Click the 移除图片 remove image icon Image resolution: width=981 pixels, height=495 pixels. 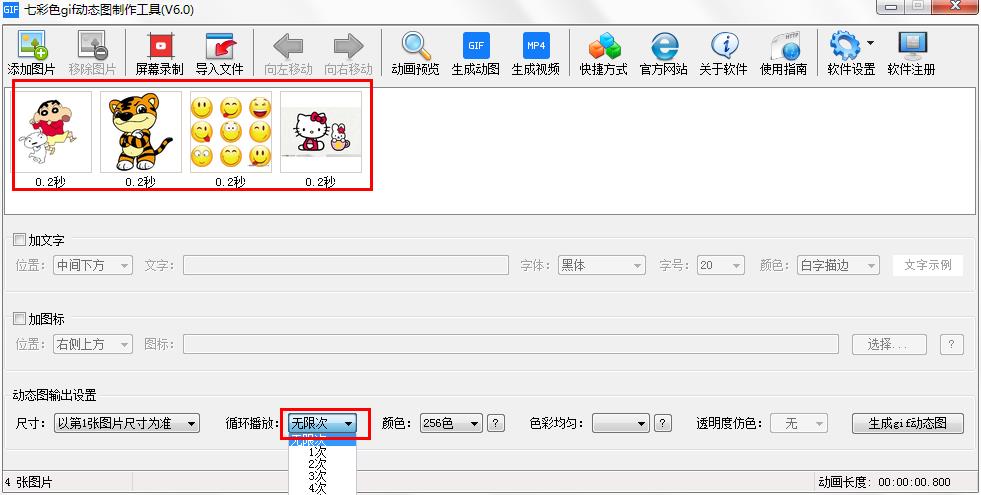(92, 46)
